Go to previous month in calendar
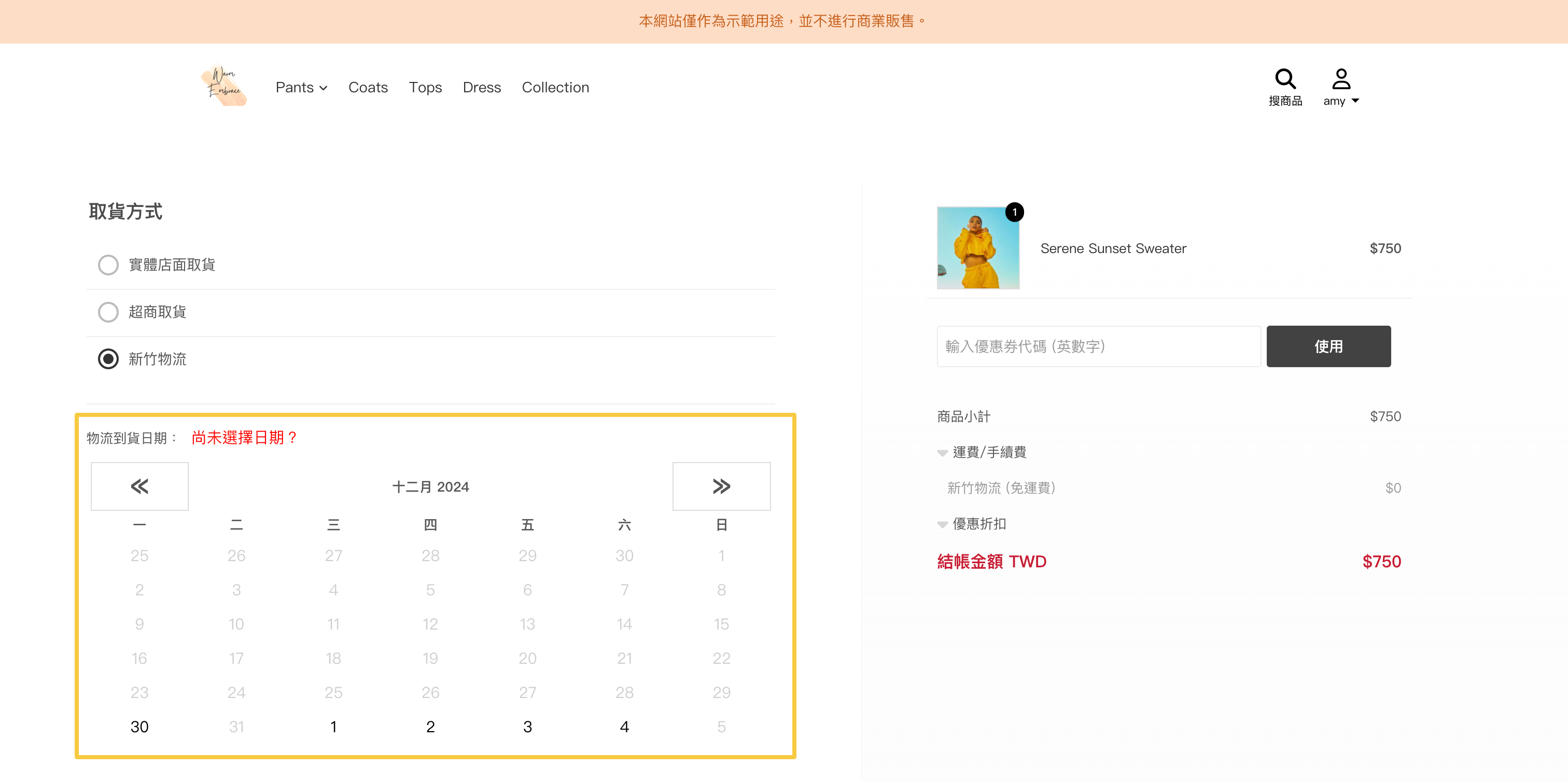This screenshot has height=781, width=1568. (x=139, y=486)
